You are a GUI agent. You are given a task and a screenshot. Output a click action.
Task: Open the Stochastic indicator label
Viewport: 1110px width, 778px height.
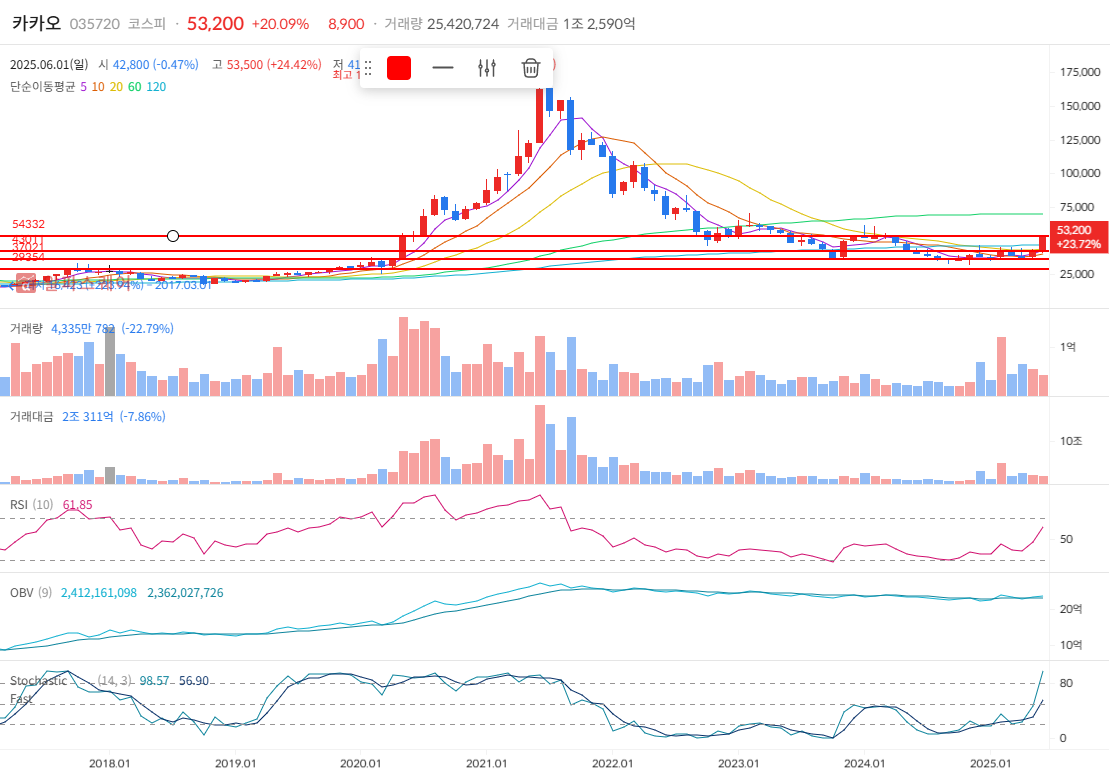[x=38, y=681]
